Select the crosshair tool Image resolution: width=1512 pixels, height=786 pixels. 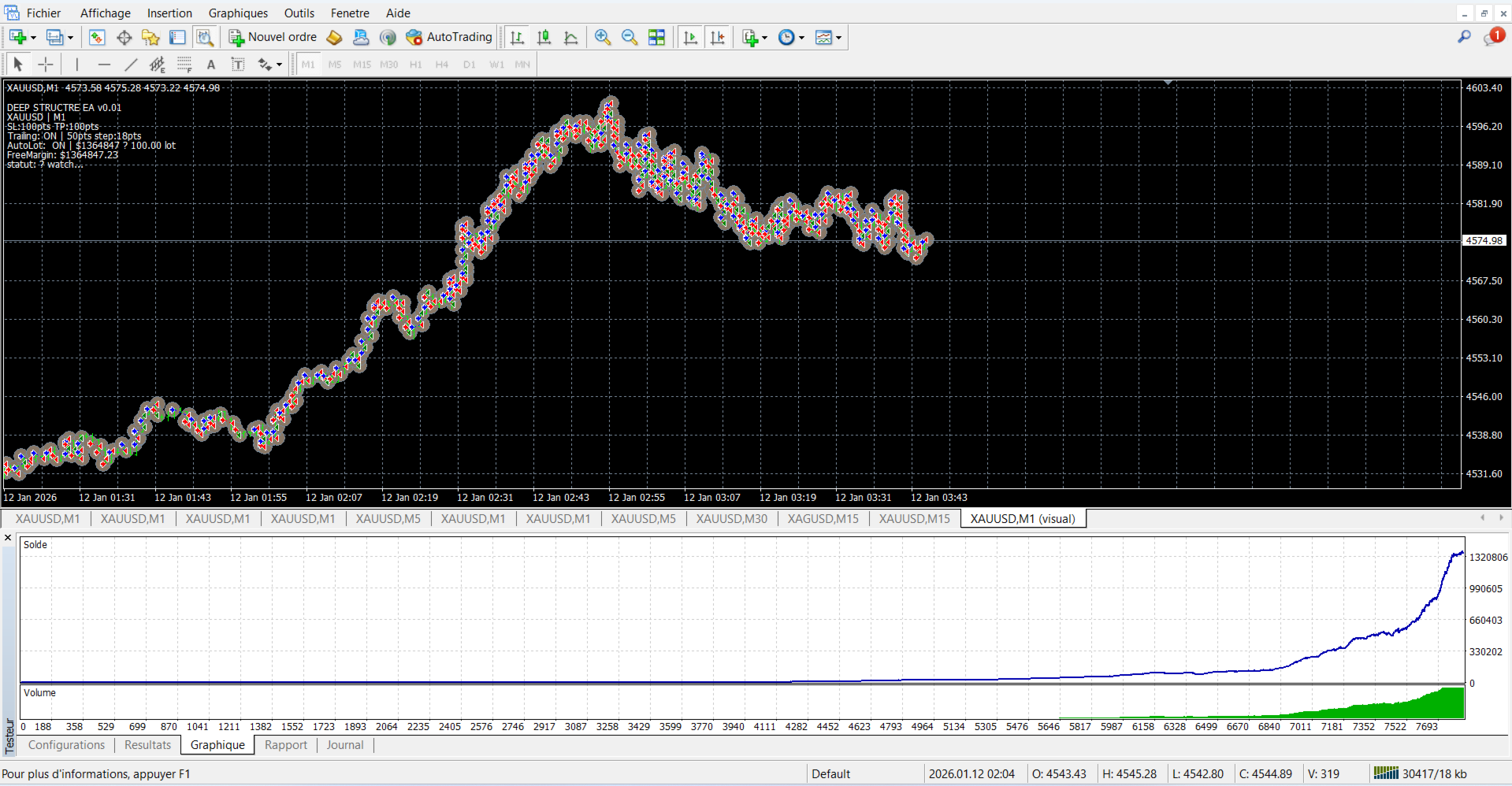[46, 65]
